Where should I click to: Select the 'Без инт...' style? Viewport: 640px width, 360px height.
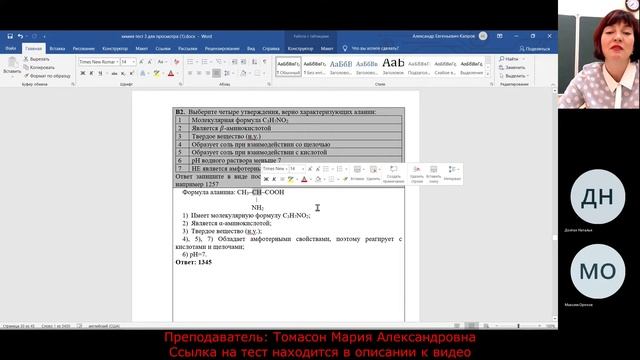click(x=314, y=67)
